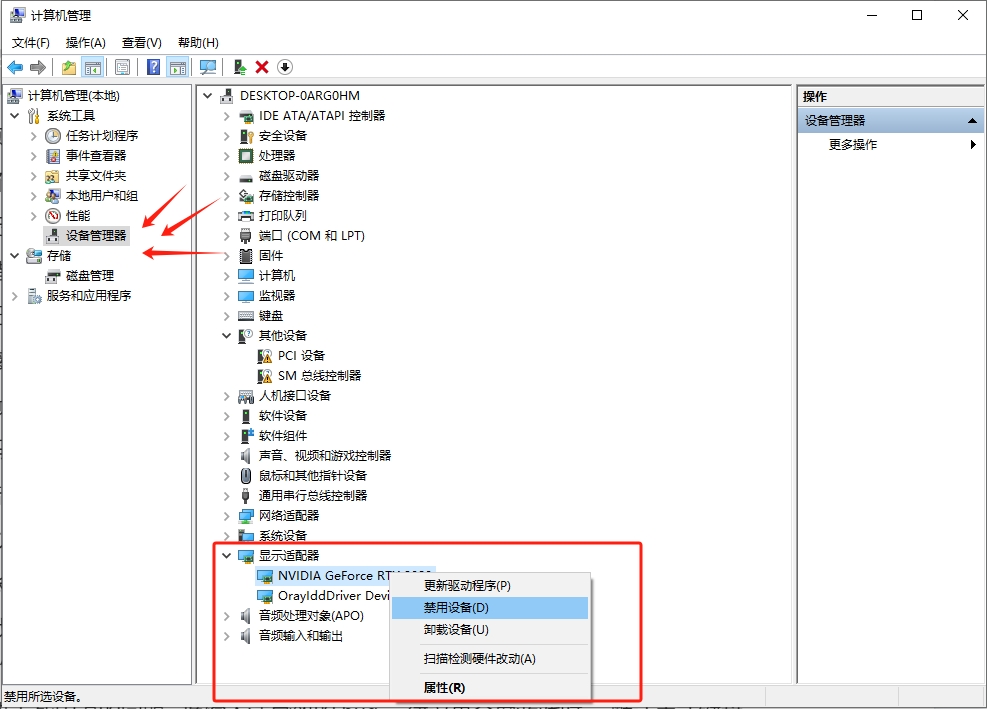Expand the 磁盘驱动器 category
This screenshot has height=709, width=987.
227,176
